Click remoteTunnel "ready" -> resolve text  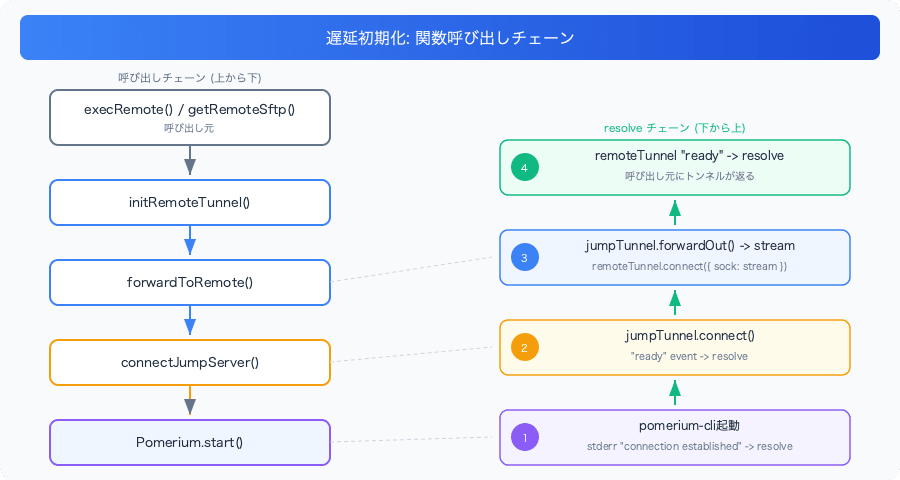click(689, 156)
